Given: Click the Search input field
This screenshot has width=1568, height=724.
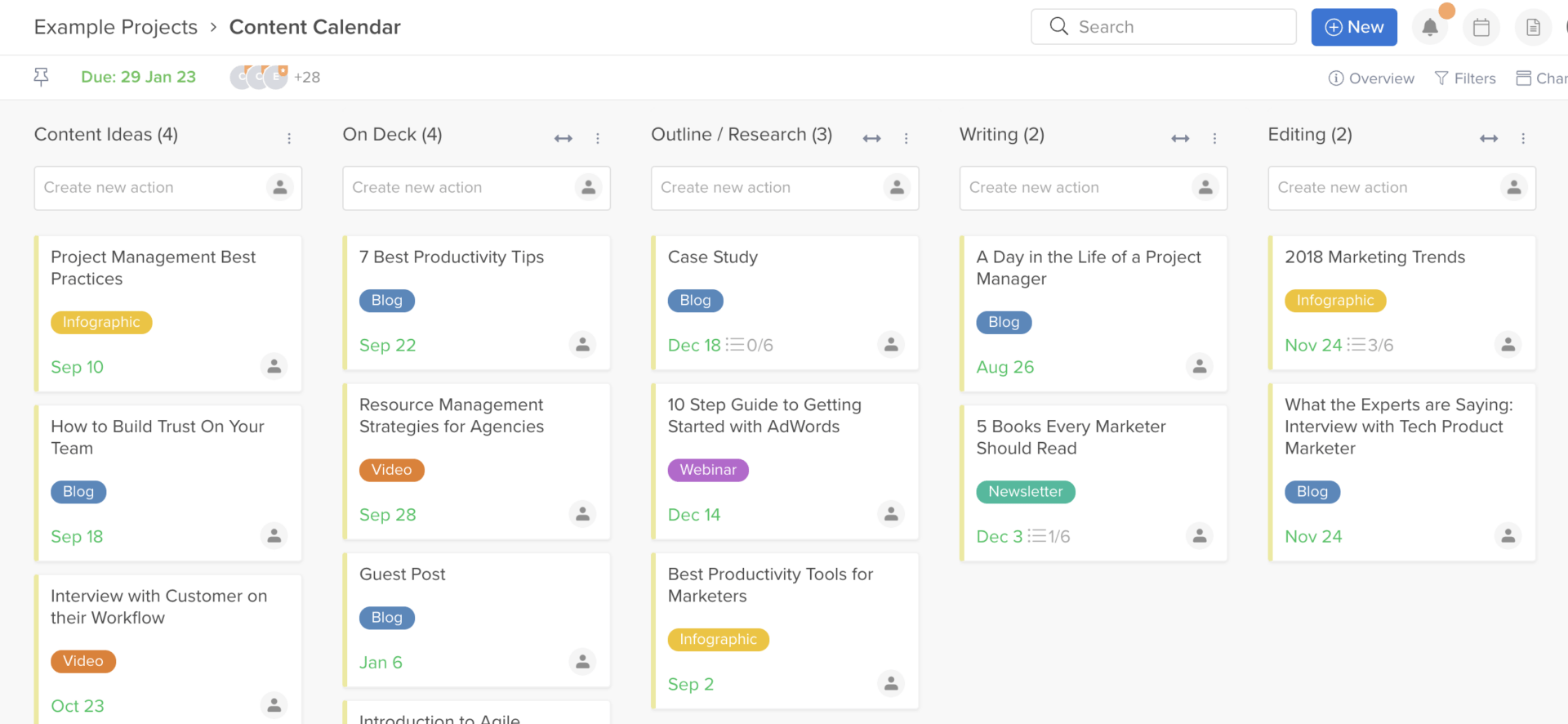Looking at the screenshot, I should [1176, 27].
